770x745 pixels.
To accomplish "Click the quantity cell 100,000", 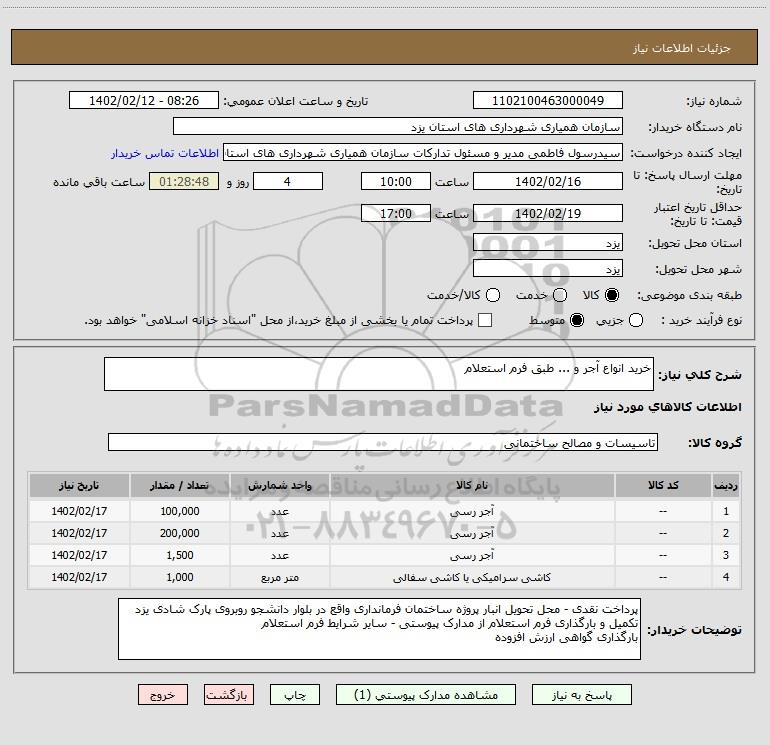I will click(x=180, y=511).
